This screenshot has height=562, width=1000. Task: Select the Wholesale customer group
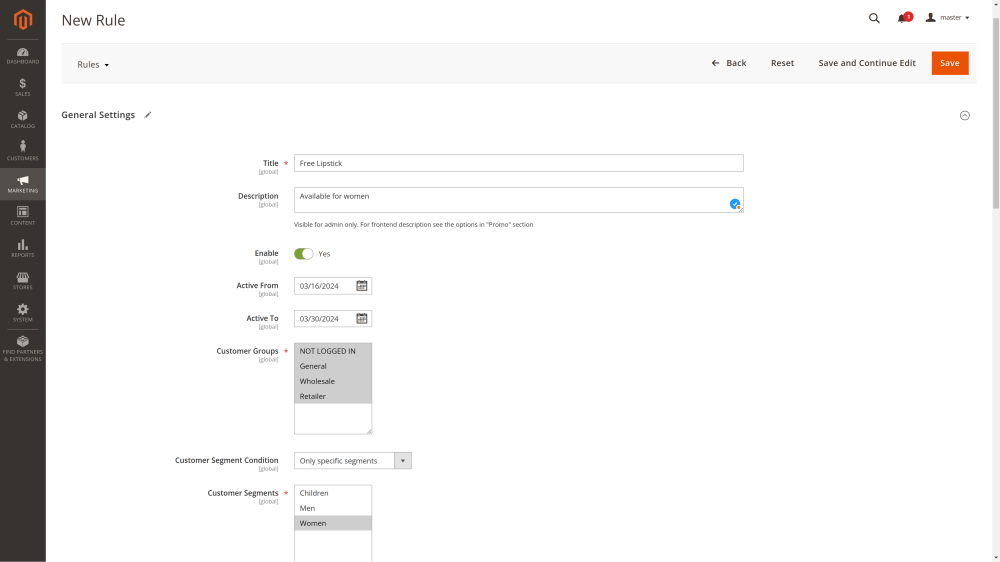[x=333, y=381]
